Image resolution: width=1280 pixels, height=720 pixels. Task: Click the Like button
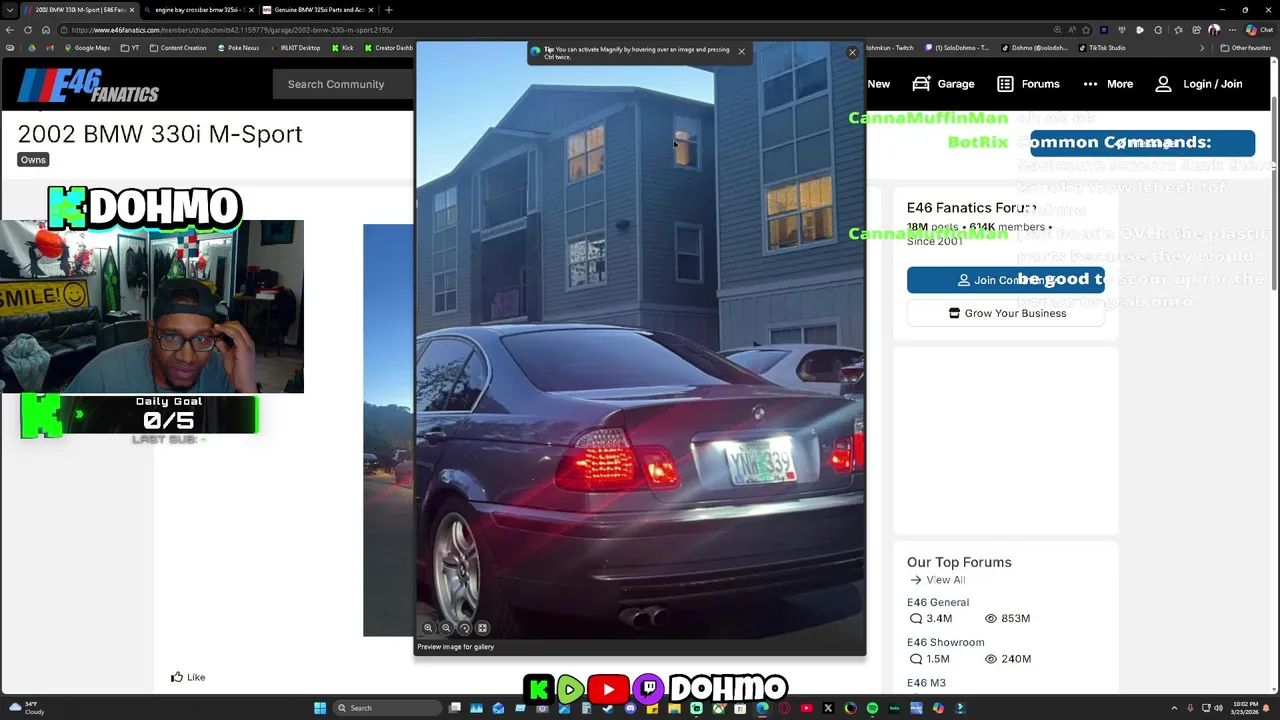tap(188, 677)
